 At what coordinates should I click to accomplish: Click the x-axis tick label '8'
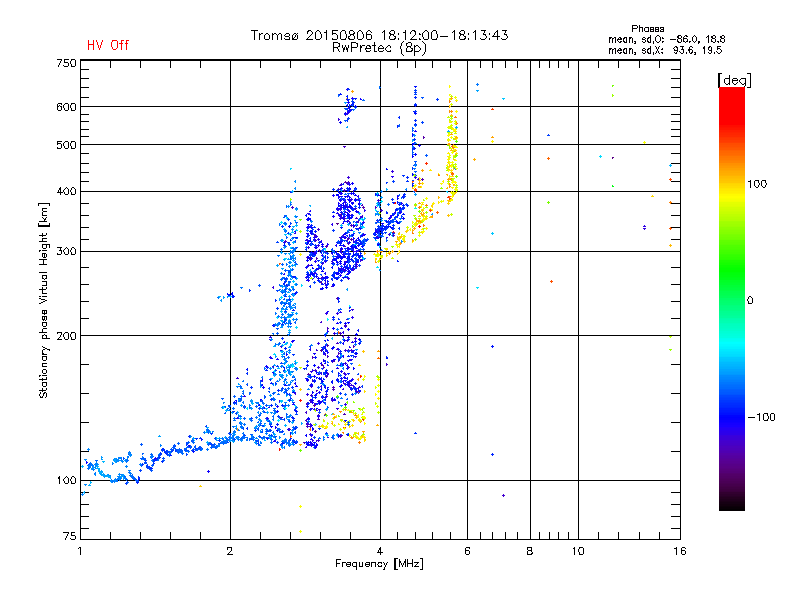point(530,551)
